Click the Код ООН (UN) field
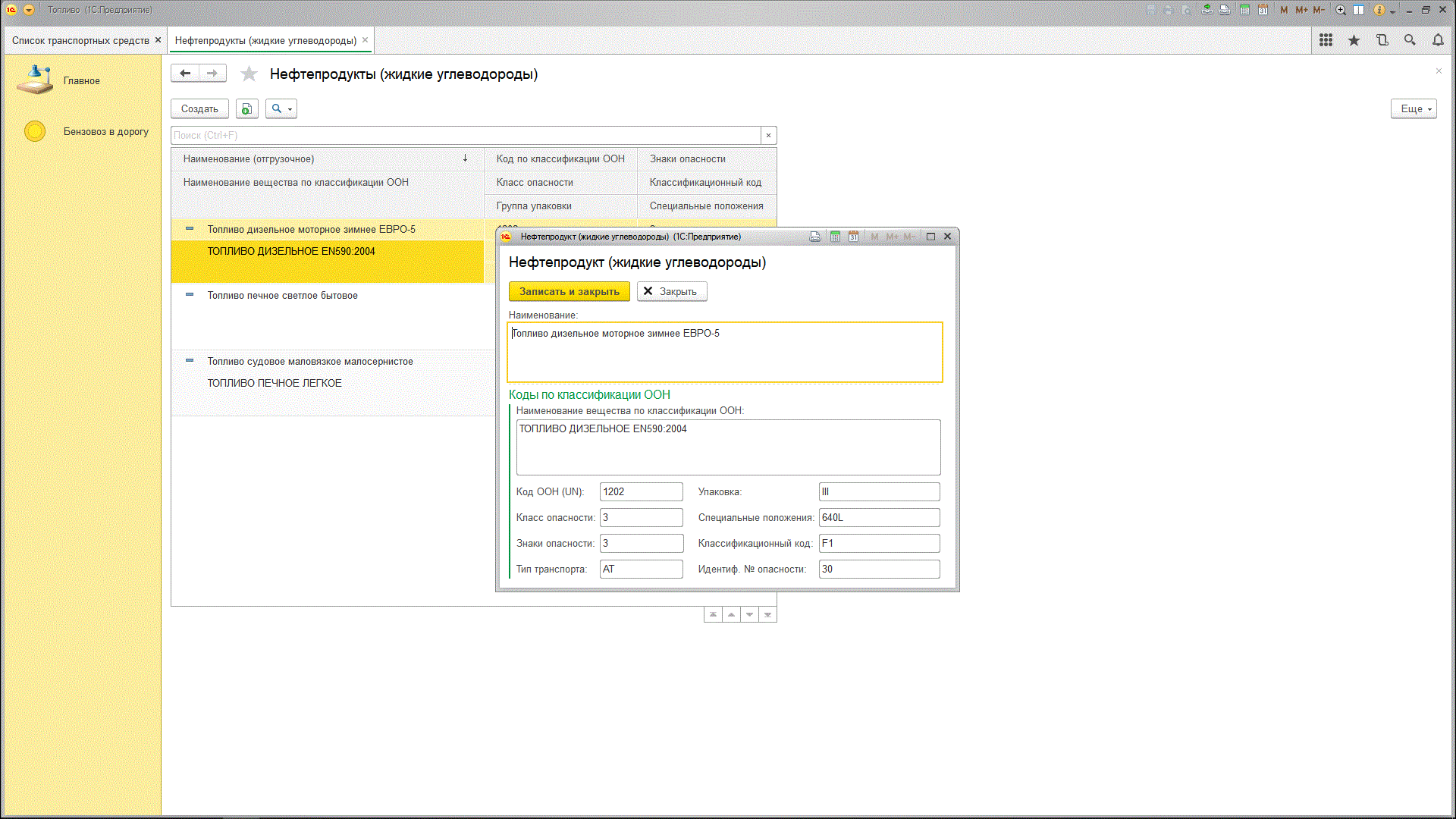The image size is (1456, 819). 641,491
